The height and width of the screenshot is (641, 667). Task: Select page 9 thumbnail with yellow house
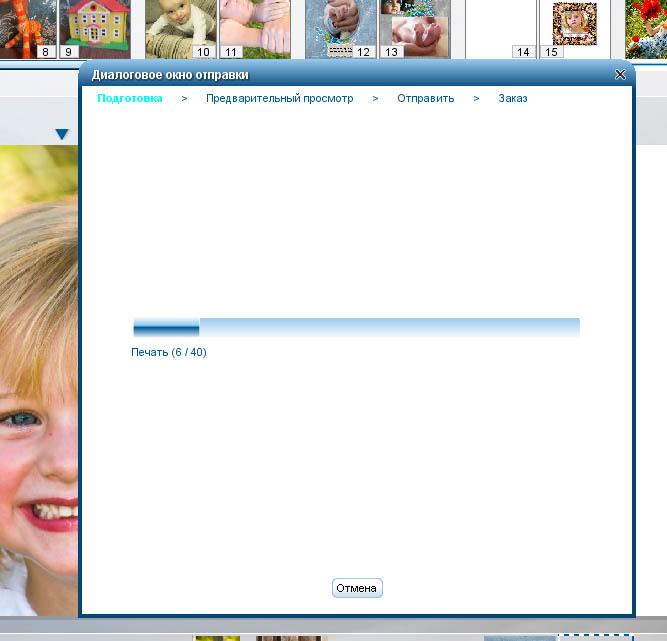click(x=95, y=29)
